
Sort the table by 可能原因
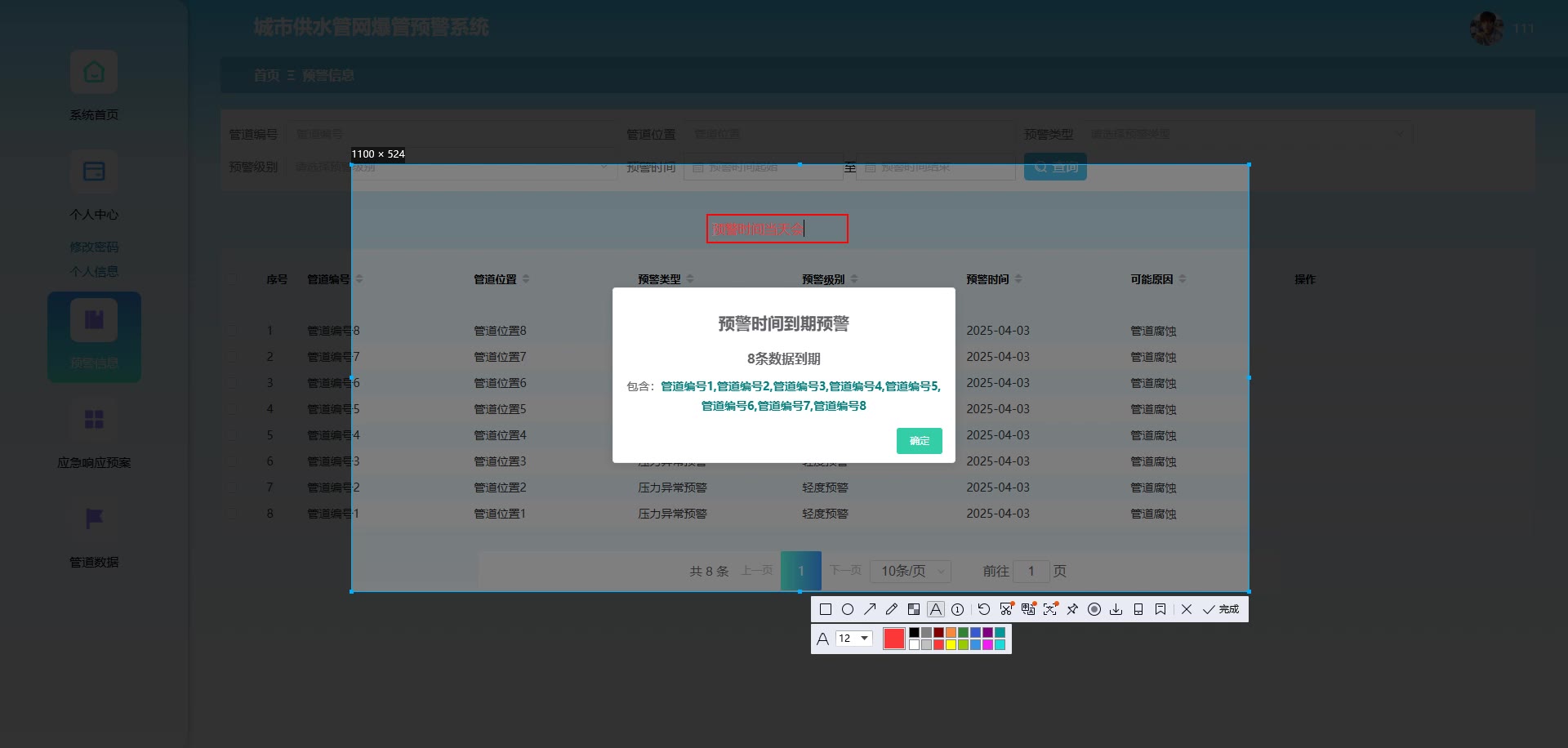[1183, 279]
